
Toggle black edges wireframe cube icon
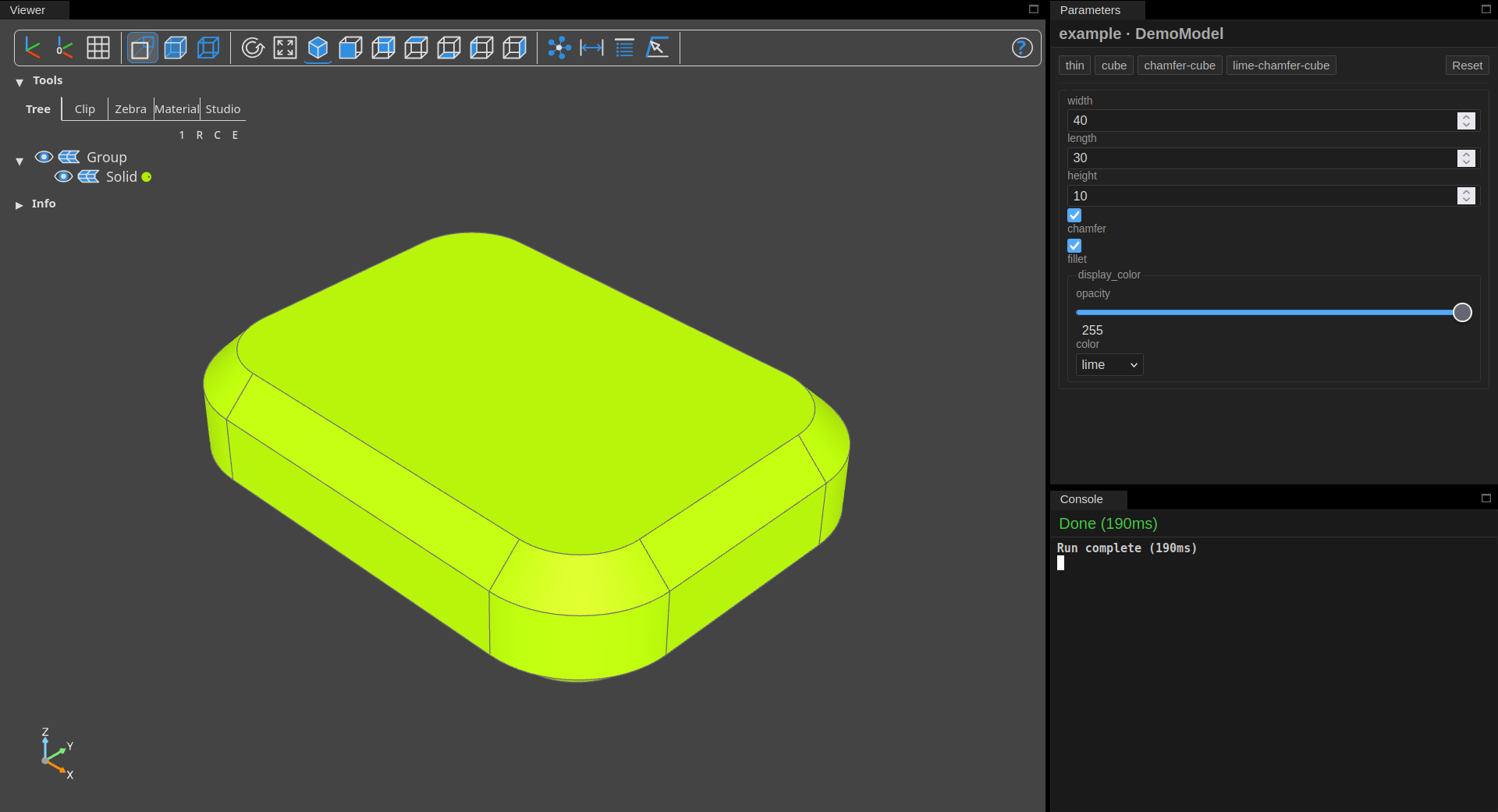[x=208, y=48]
